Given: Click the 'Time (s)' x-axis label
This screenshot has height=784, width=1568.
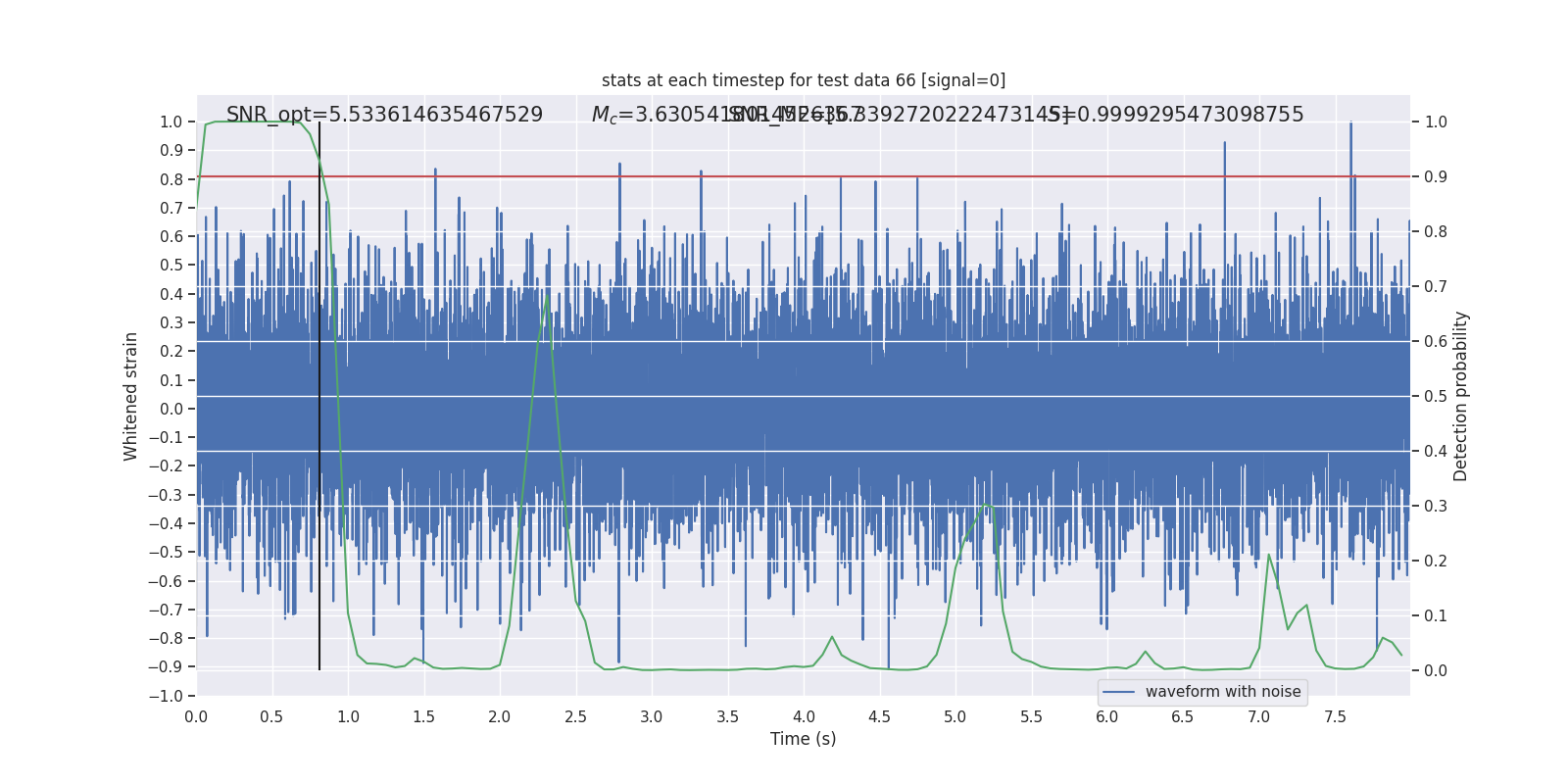Looking at the screenshot, I should coord(804,739).
